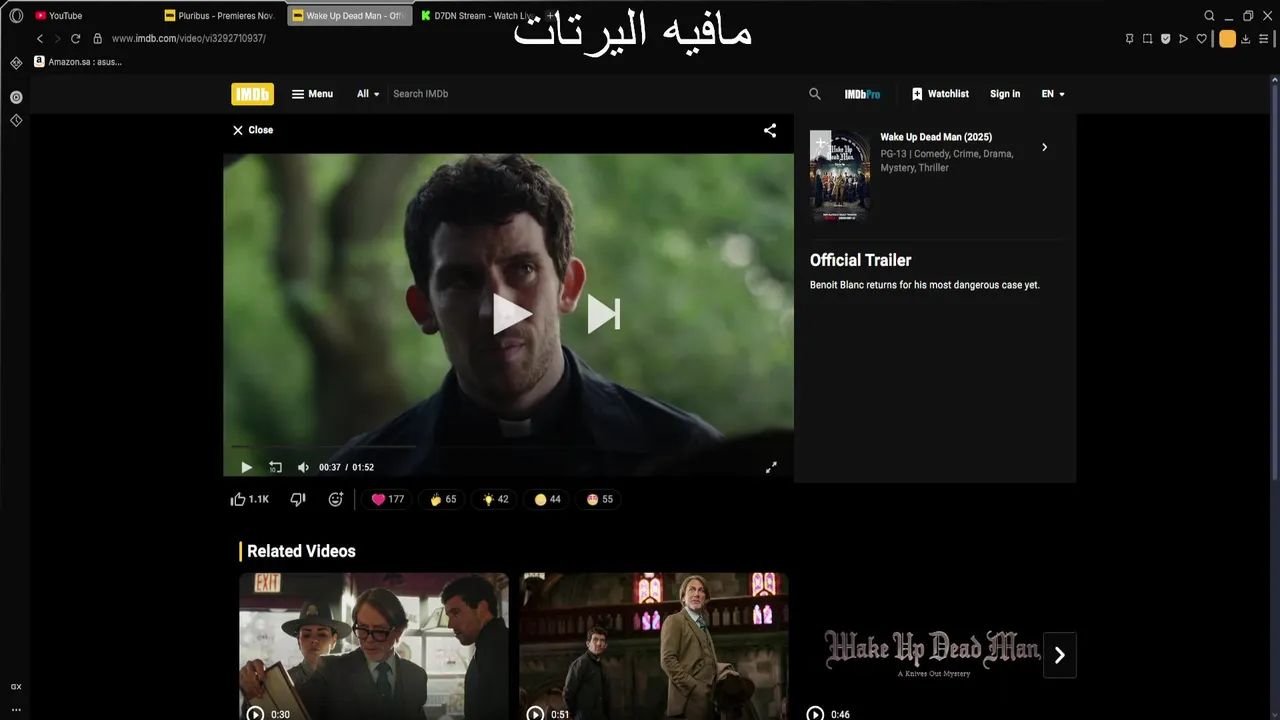Take a snapshot with the toolbar icon
Viewport: 1280px width, 720px height.
tap(1148, 39)
